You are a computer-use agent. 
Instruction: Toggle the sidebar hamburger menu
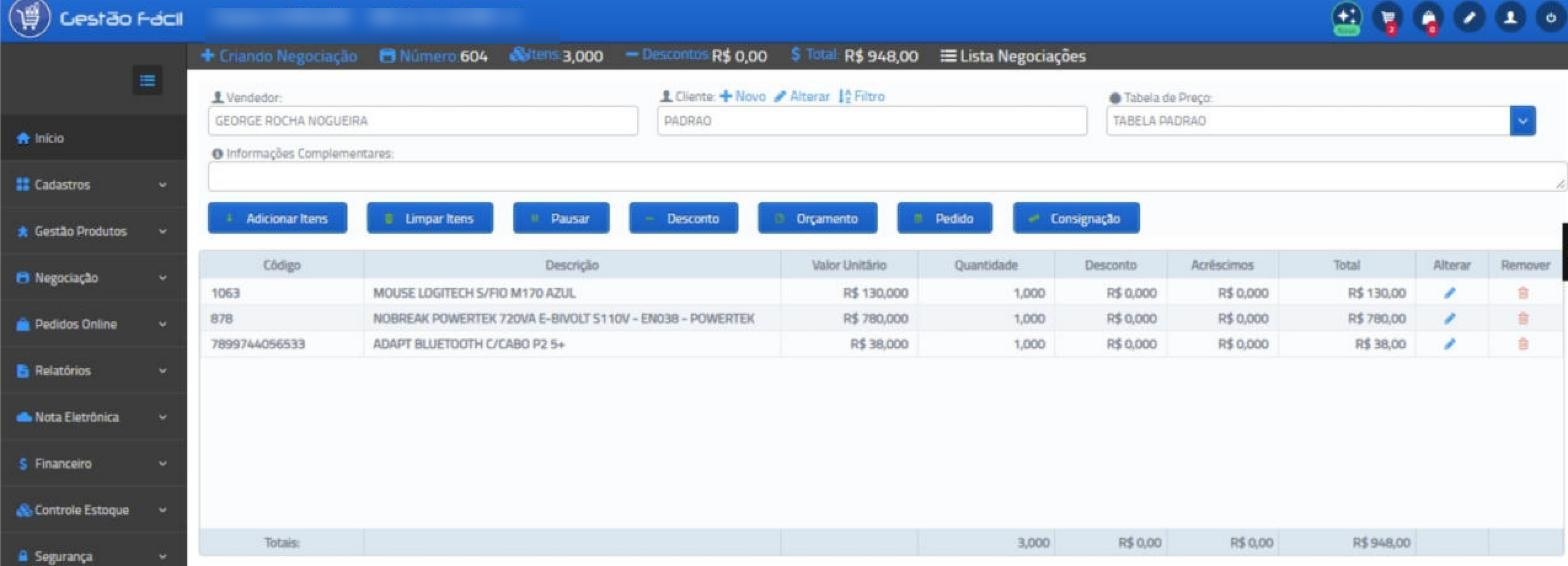(x=147, y=80)
